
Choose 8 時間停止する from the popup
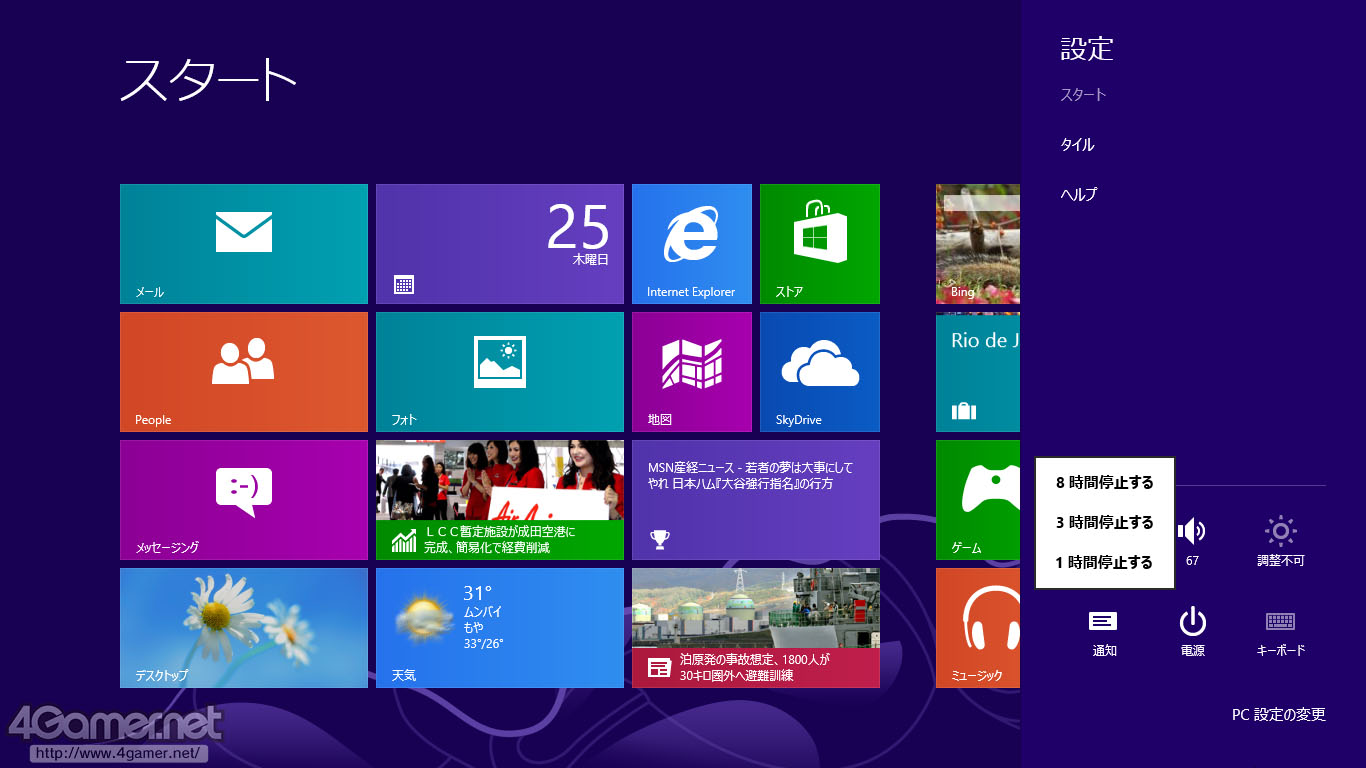pos(1105,482)
